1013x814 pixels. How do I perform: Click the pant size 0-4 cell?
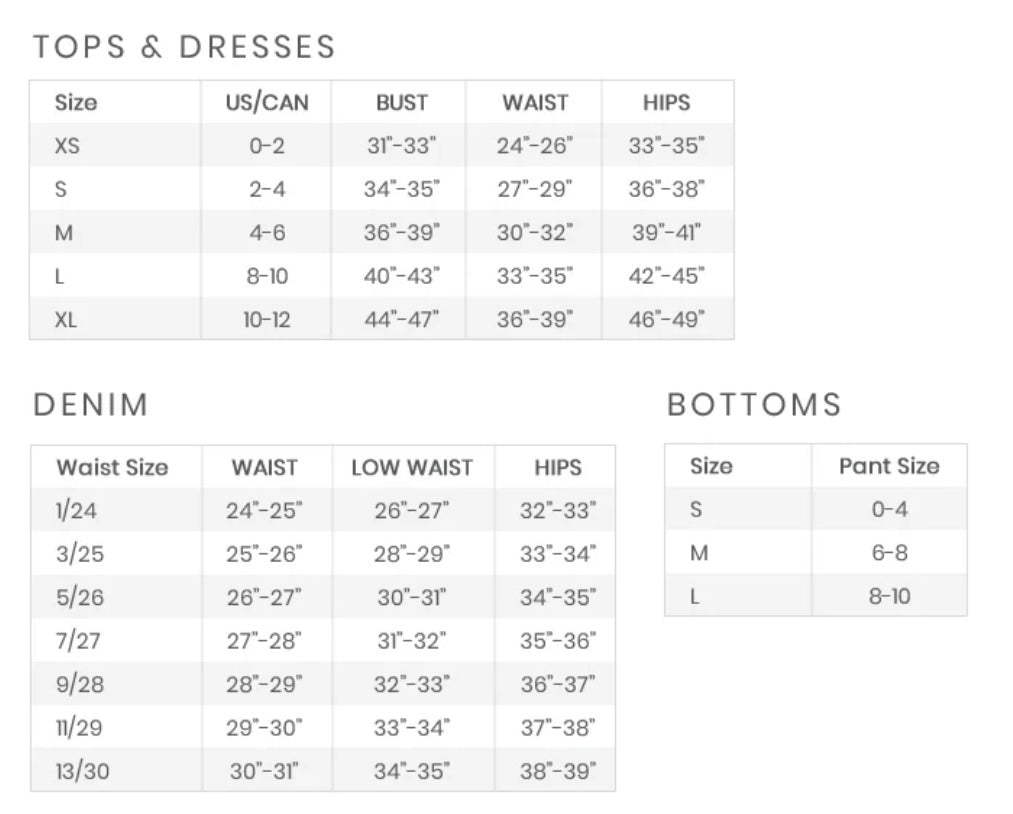(x=889, y=509)
